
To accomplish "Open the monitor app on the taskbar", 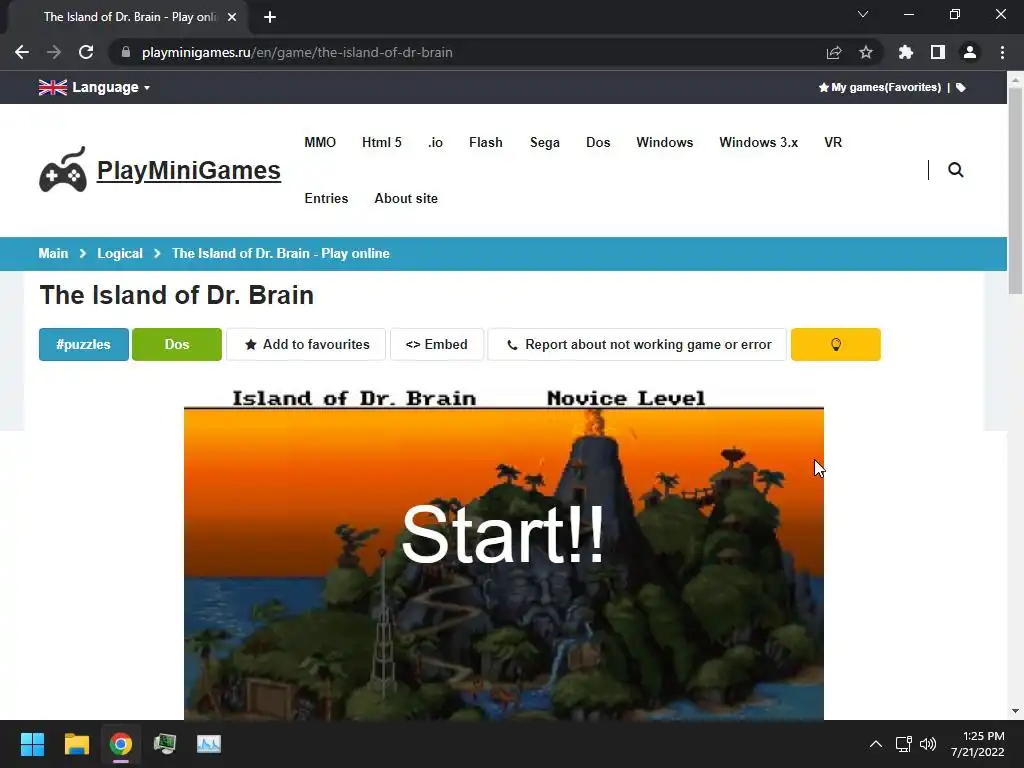I will [165, 744].
